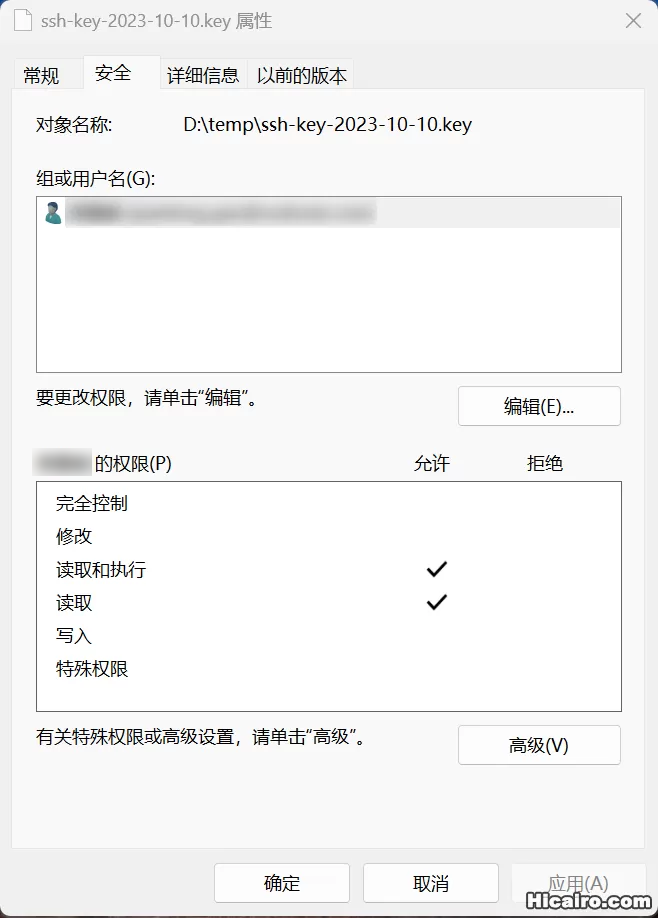Apply changes with the 应用(A) button
Image resolution: width=658 pixels, height=918 pixels.
click(x=578, y=883)
